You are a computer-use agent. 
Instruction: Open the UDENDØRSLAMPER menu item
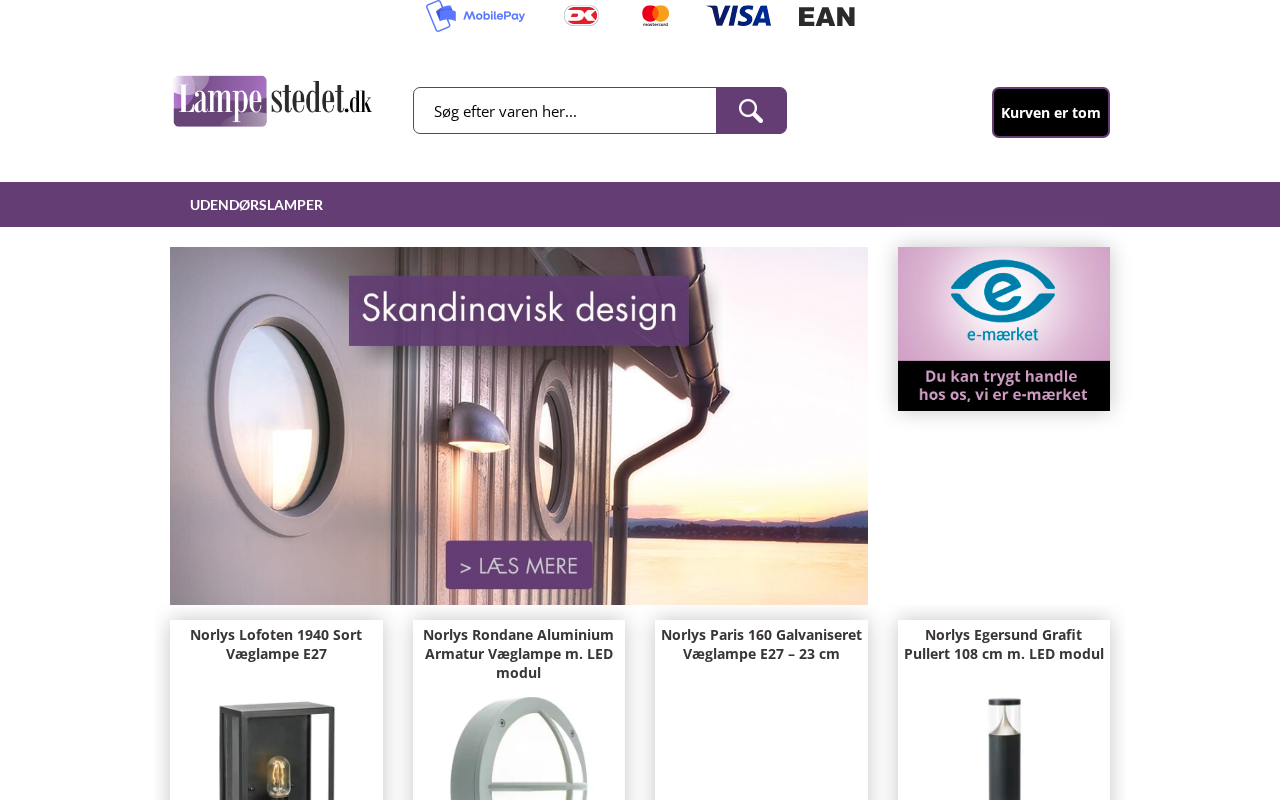[x=256, y=205]
